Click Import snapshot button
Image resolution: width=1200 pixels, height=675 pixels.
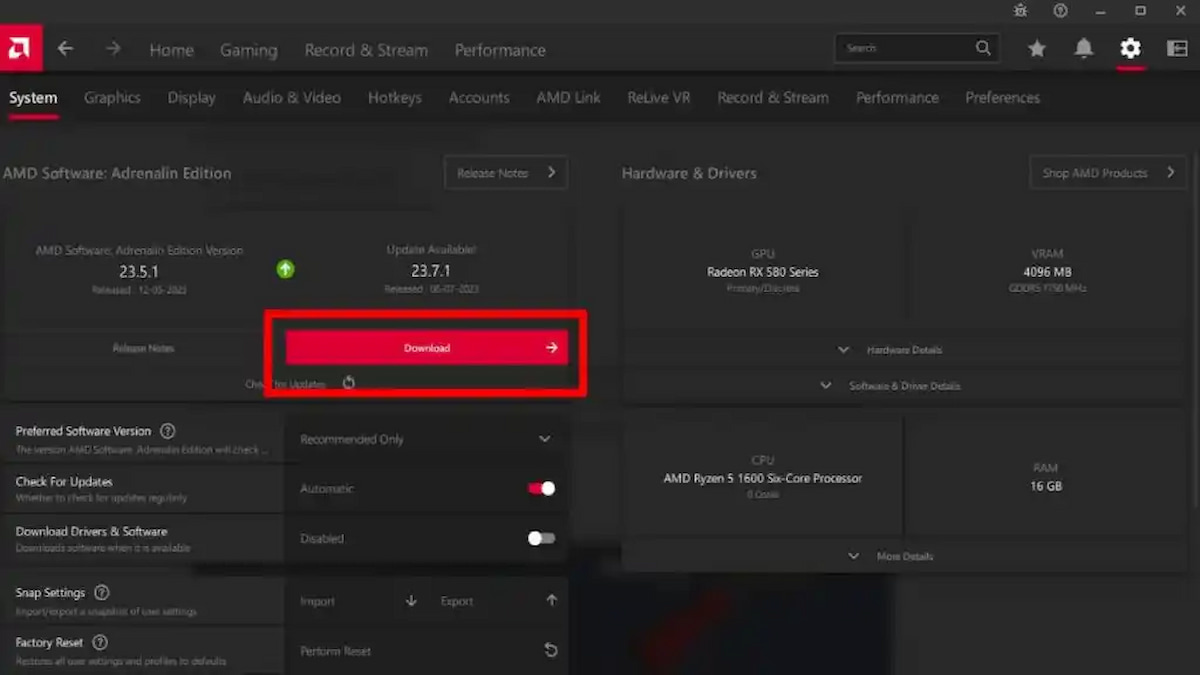tap(358, 601)
